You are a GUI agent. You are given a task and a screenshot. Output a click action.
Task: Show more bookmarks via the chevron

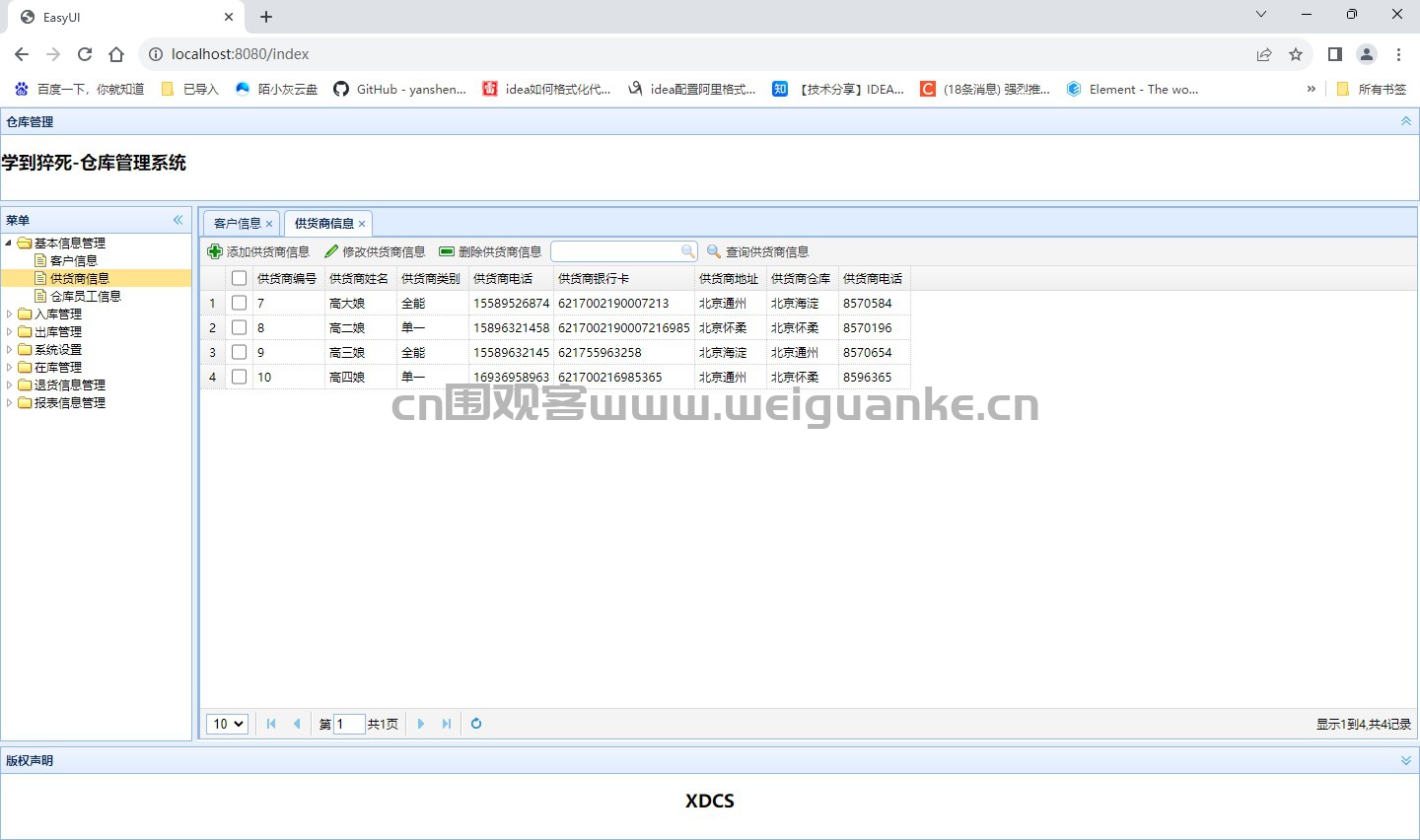[1311, 89]
